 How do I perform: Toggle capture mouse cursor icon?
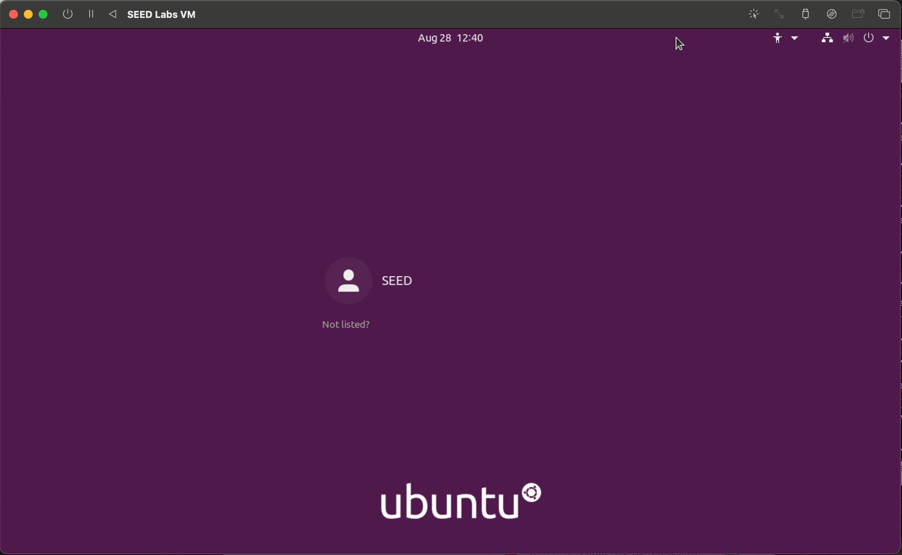coord(753,14)
